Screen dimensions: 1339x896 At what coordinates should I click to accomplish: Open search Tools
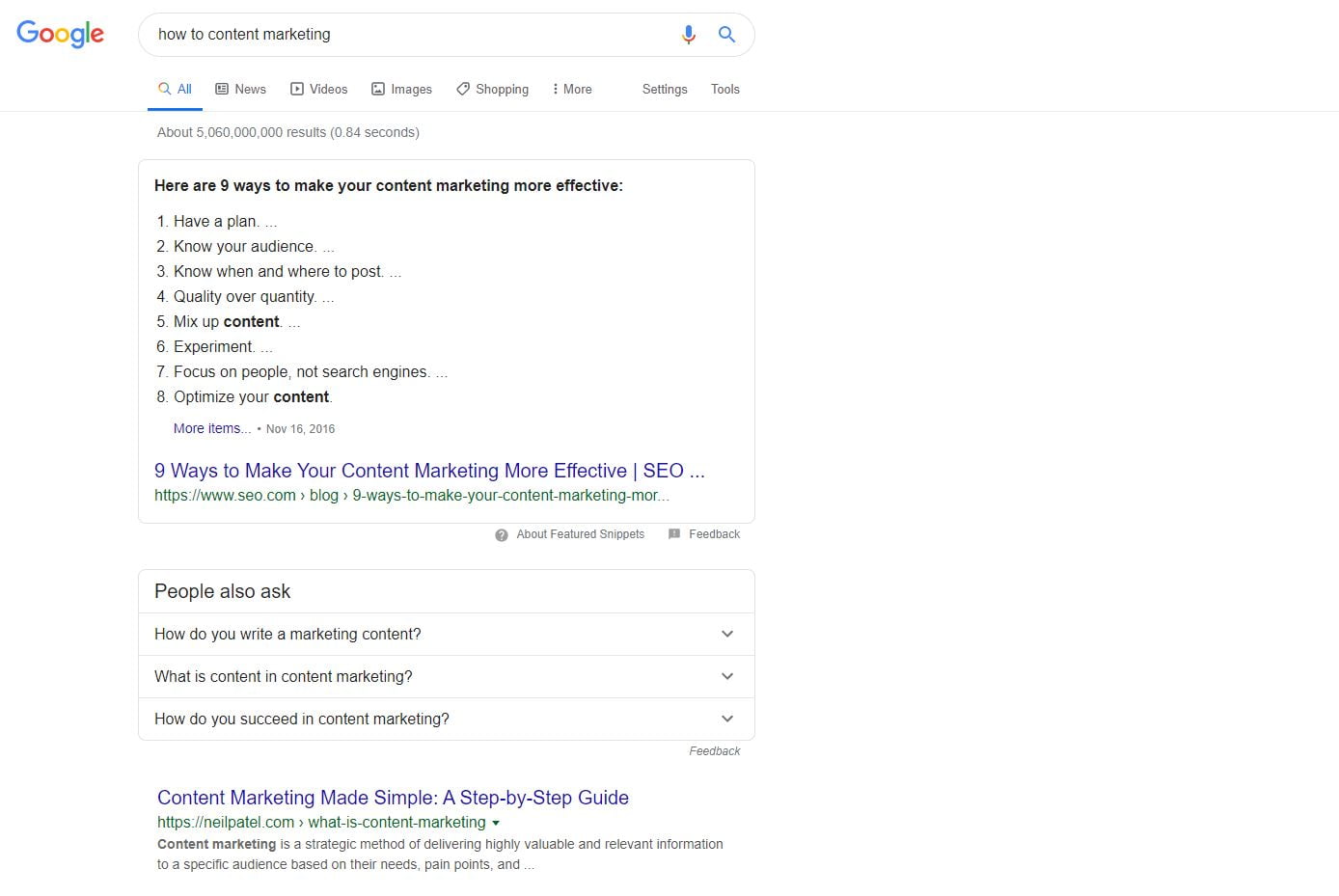pos(725,89)
